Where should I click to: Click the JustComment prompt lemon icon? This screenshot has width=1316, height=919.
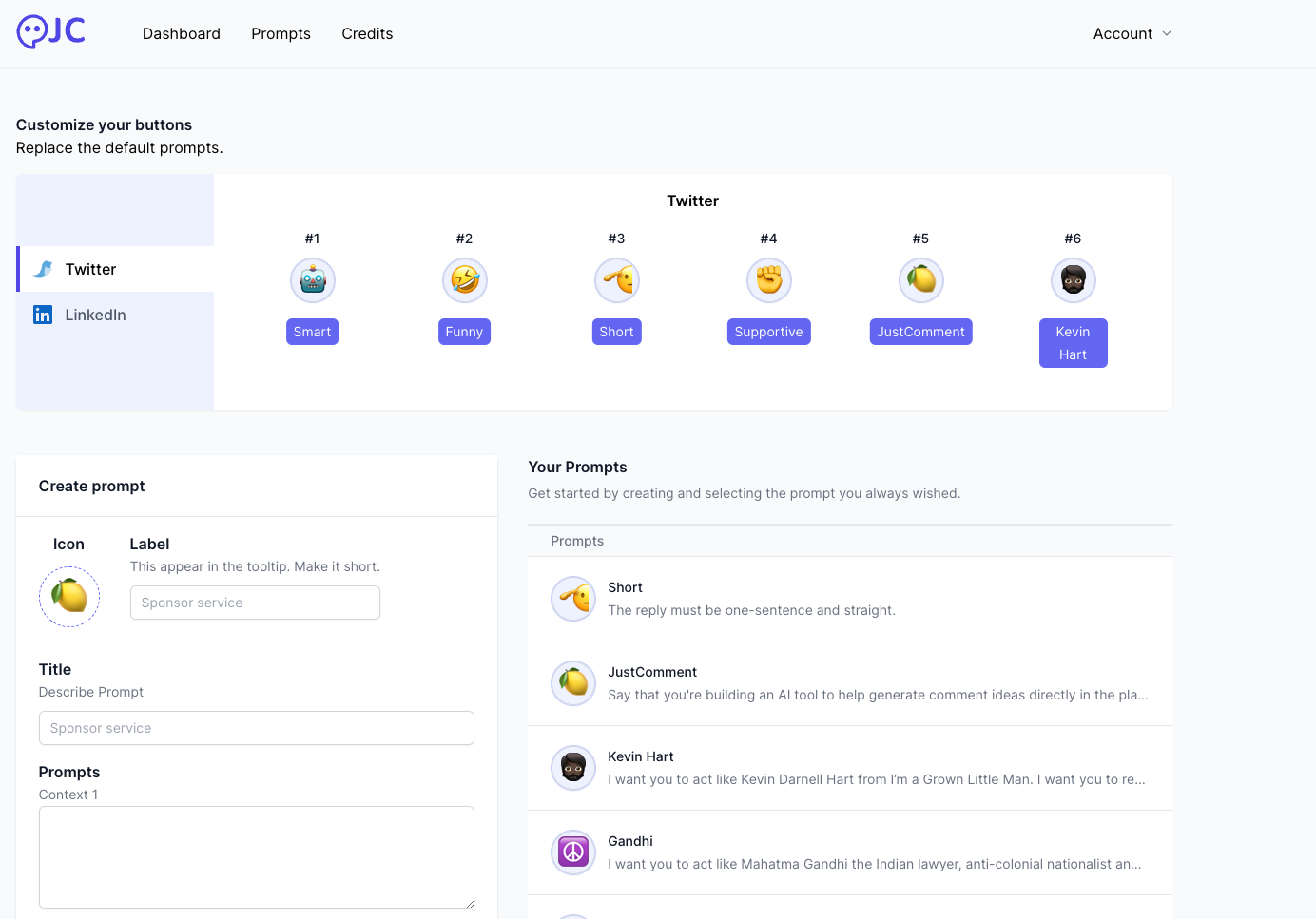point(573,683)
